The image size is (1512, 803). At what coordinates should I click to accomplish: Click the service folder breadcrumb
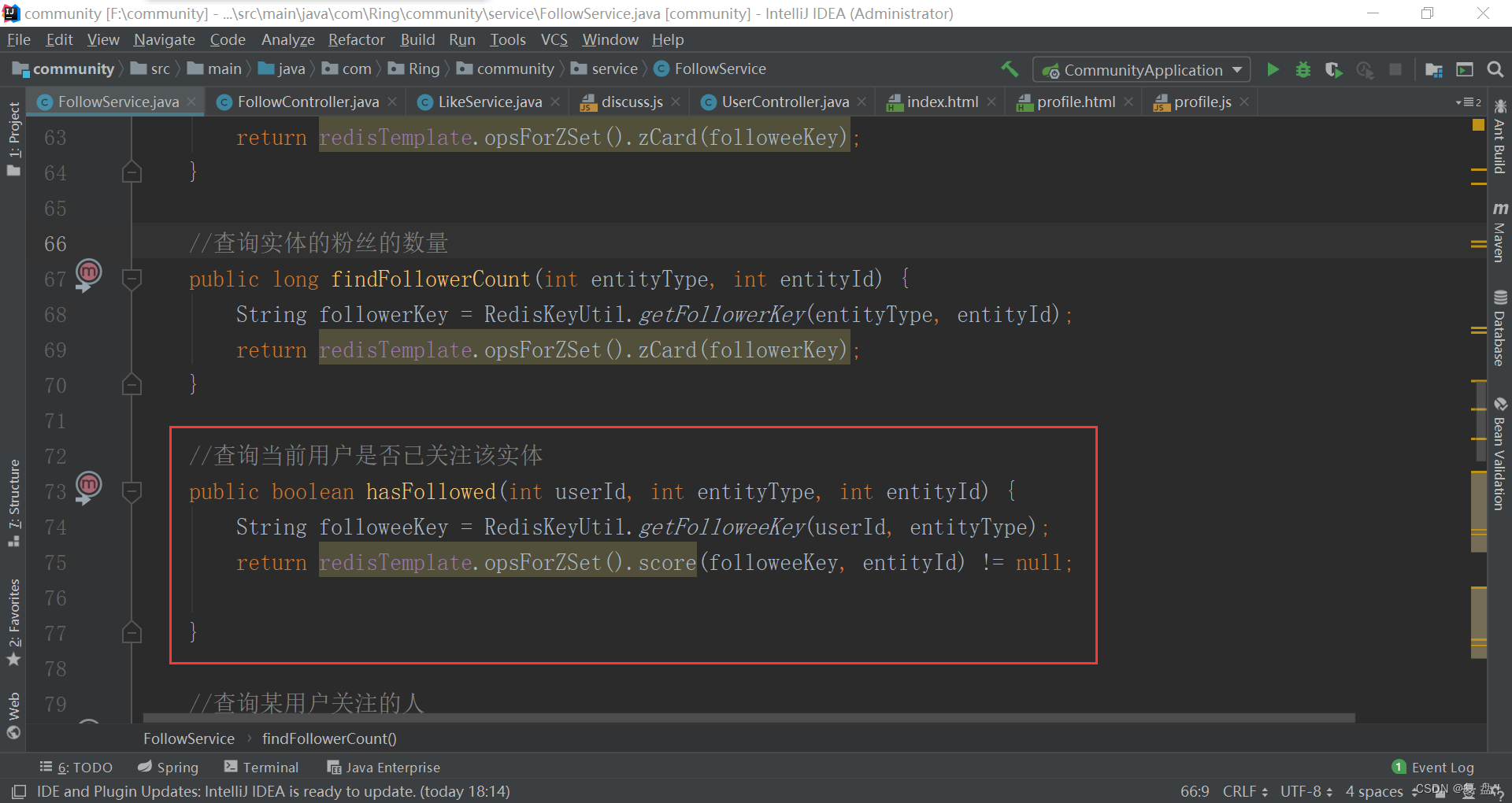click(605, 69)
